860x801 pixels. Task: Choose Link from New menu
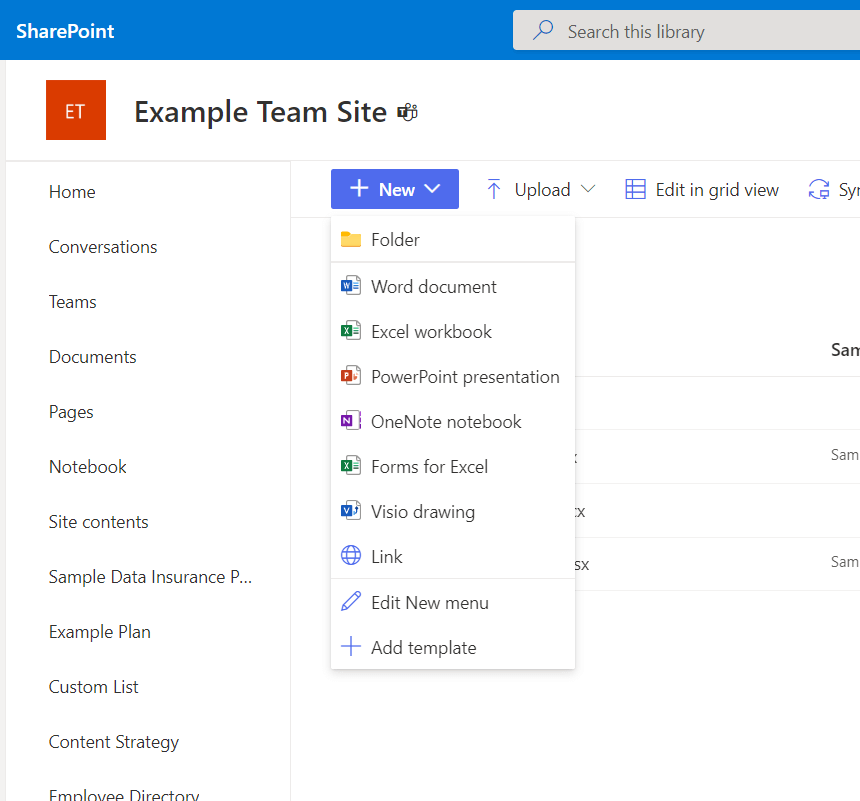[x=453, y=556]
